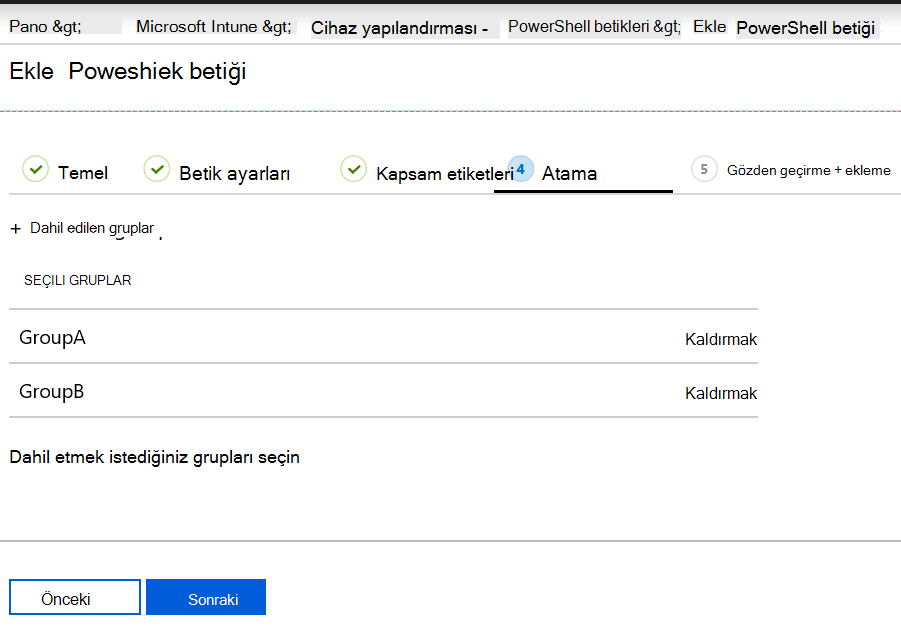This screenshot has height=634, width=901.
Task: Remove GroupA with its Kaldırmak link
Action: pos(721,339)
